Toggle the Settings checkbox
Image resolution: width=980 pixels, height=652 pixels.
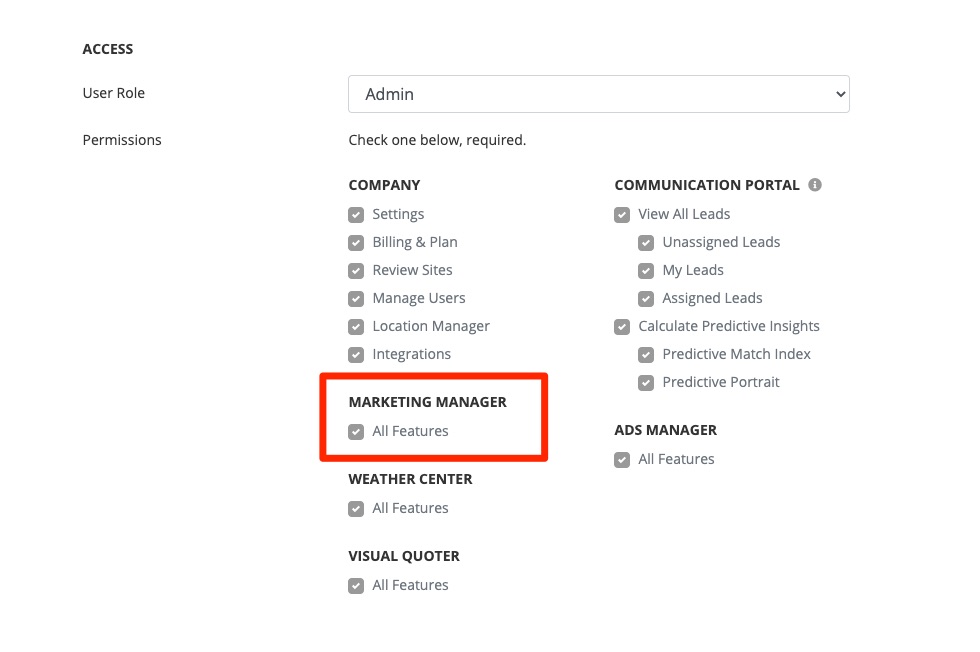(356, 214)
